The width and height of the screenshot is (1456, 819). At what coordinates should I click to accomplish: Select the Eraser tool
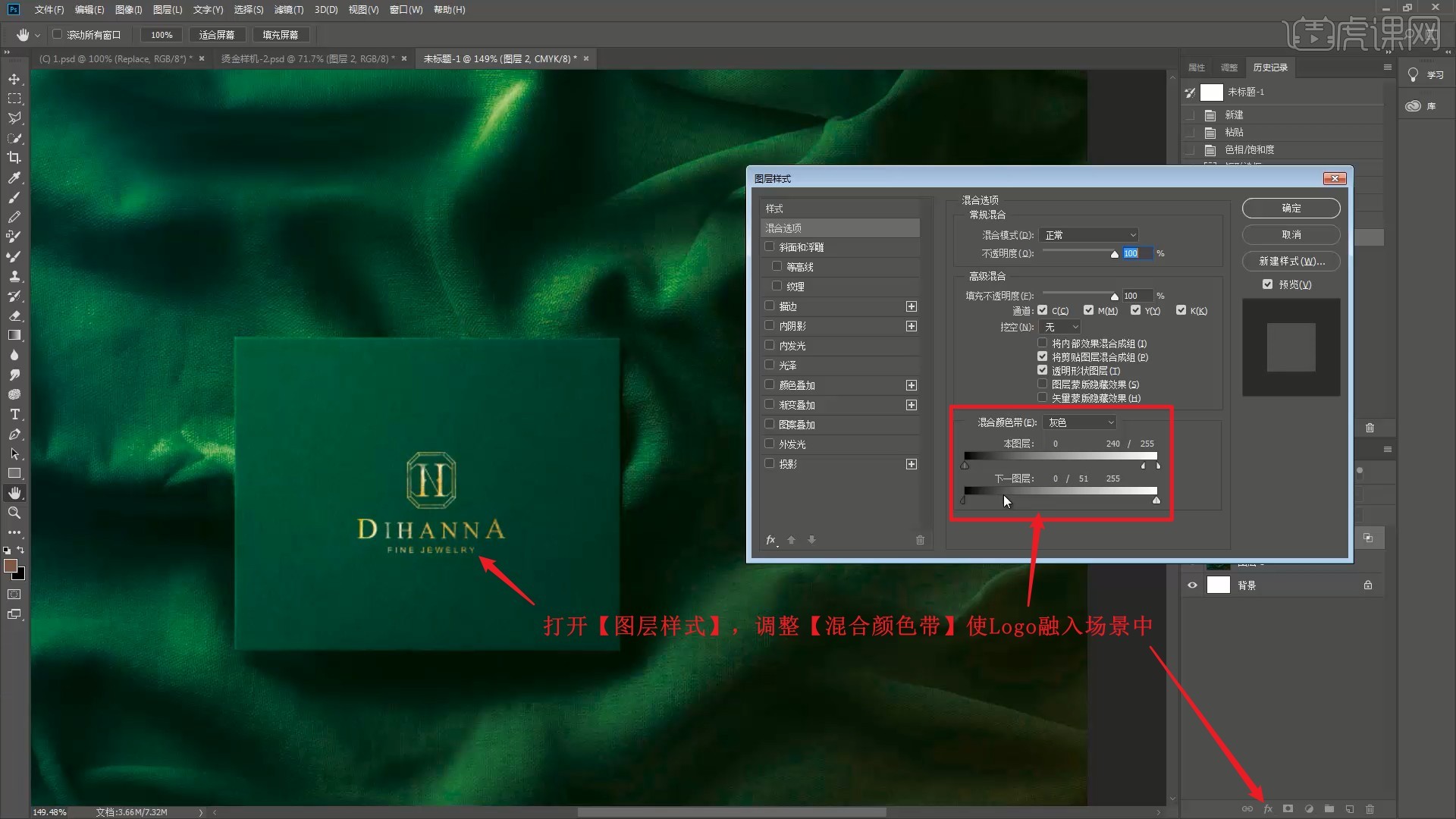click(14, 315)
